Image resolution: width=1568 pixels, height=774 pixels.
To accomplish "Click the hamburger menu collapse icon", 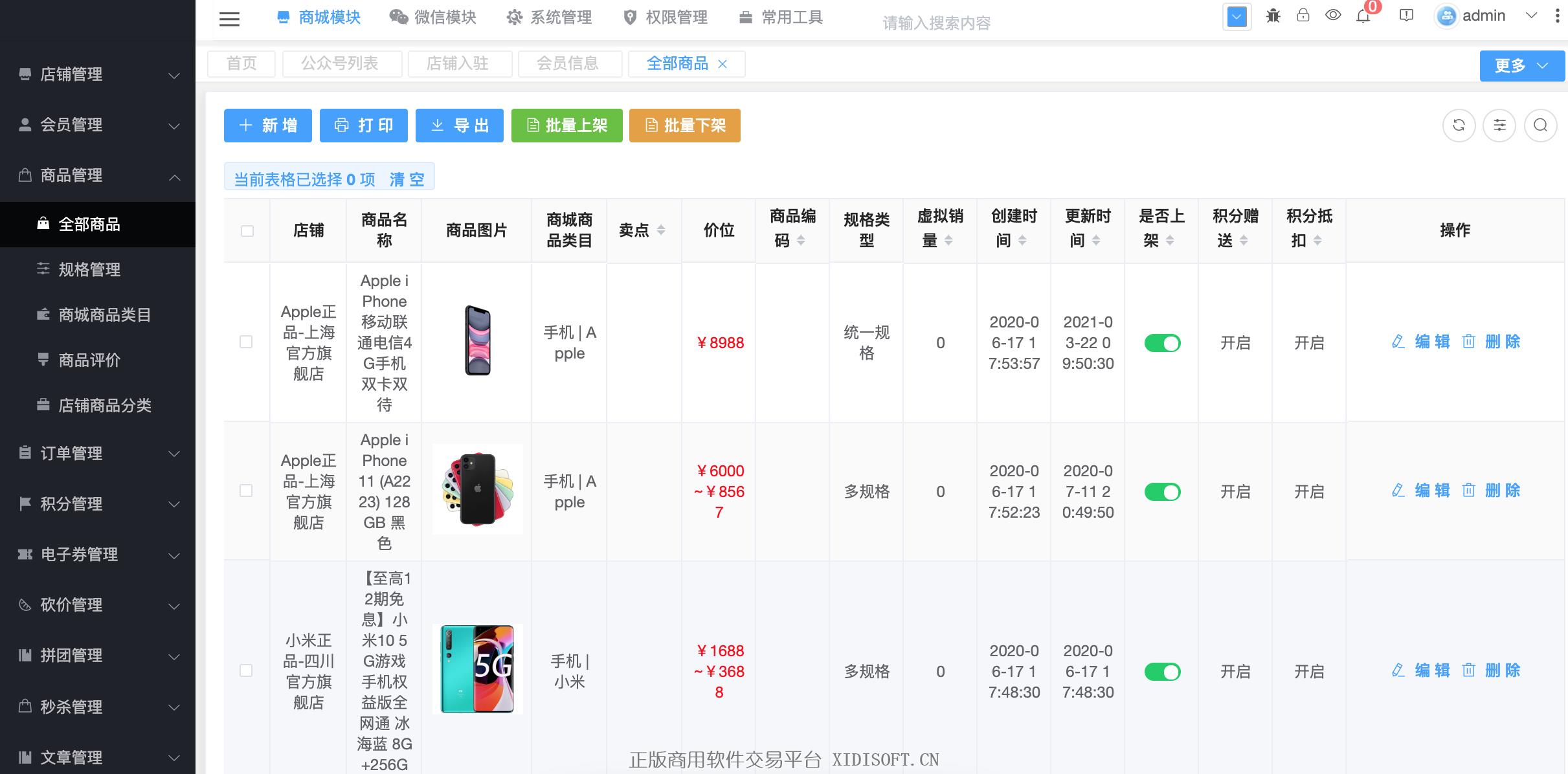I will click(x=229, y=19).
